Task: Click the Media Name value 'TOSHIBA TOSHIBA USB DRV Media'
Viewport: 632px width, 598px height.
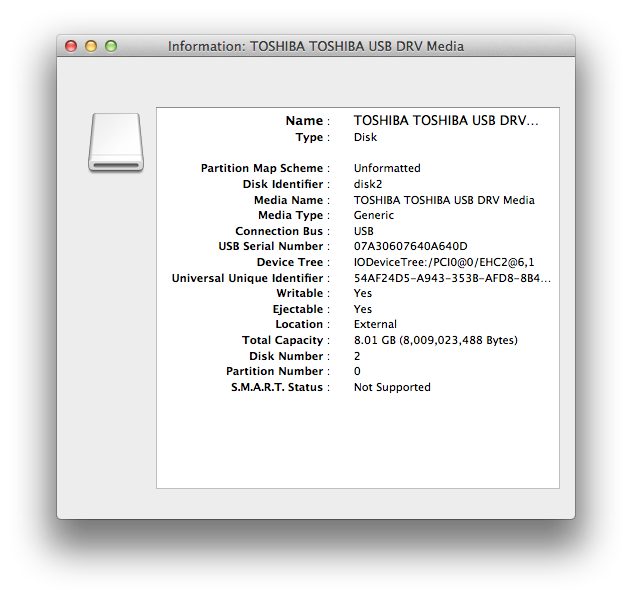Action: pyautogui.click(x=444, y=200)
